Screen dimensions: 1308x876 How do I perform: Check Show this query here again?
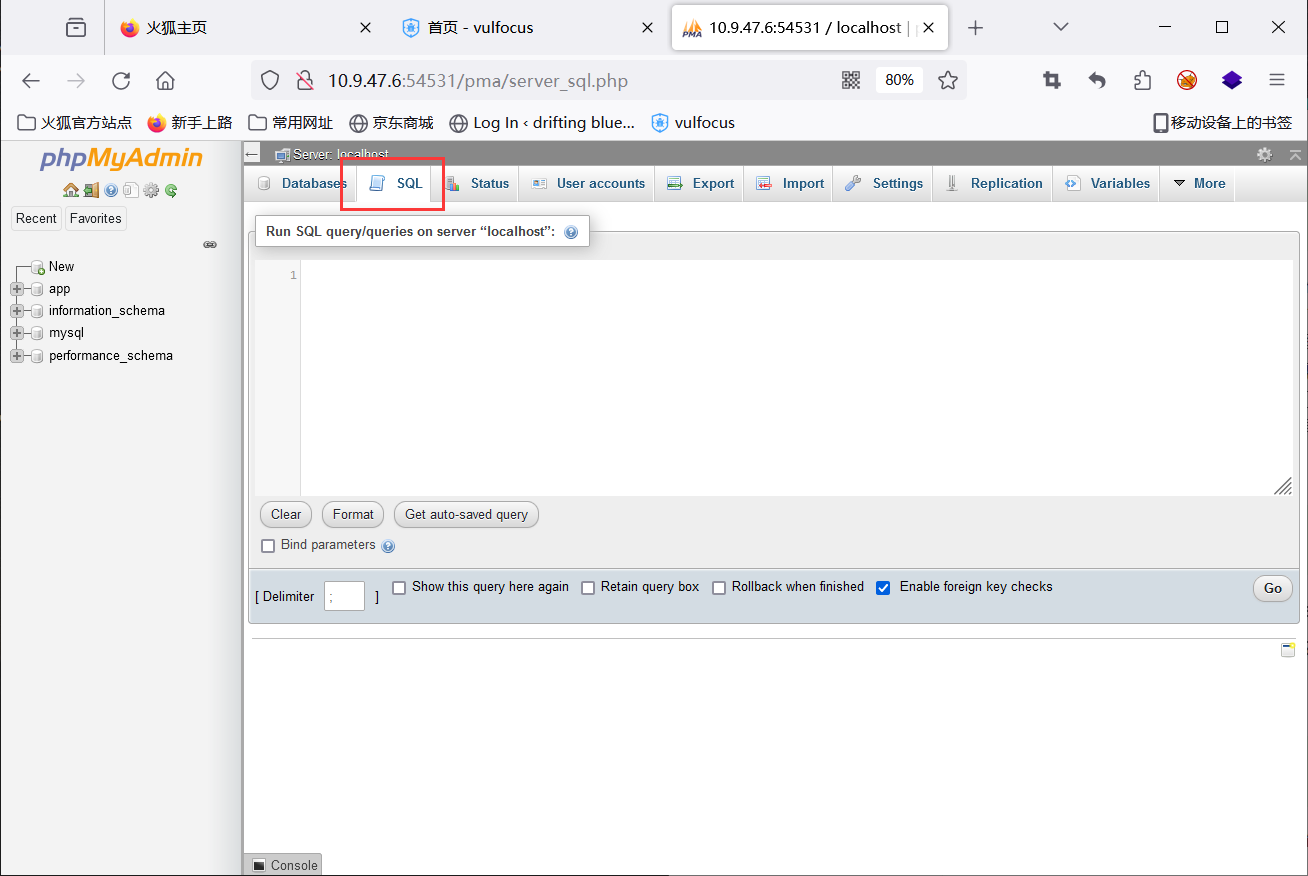[399, 588]
